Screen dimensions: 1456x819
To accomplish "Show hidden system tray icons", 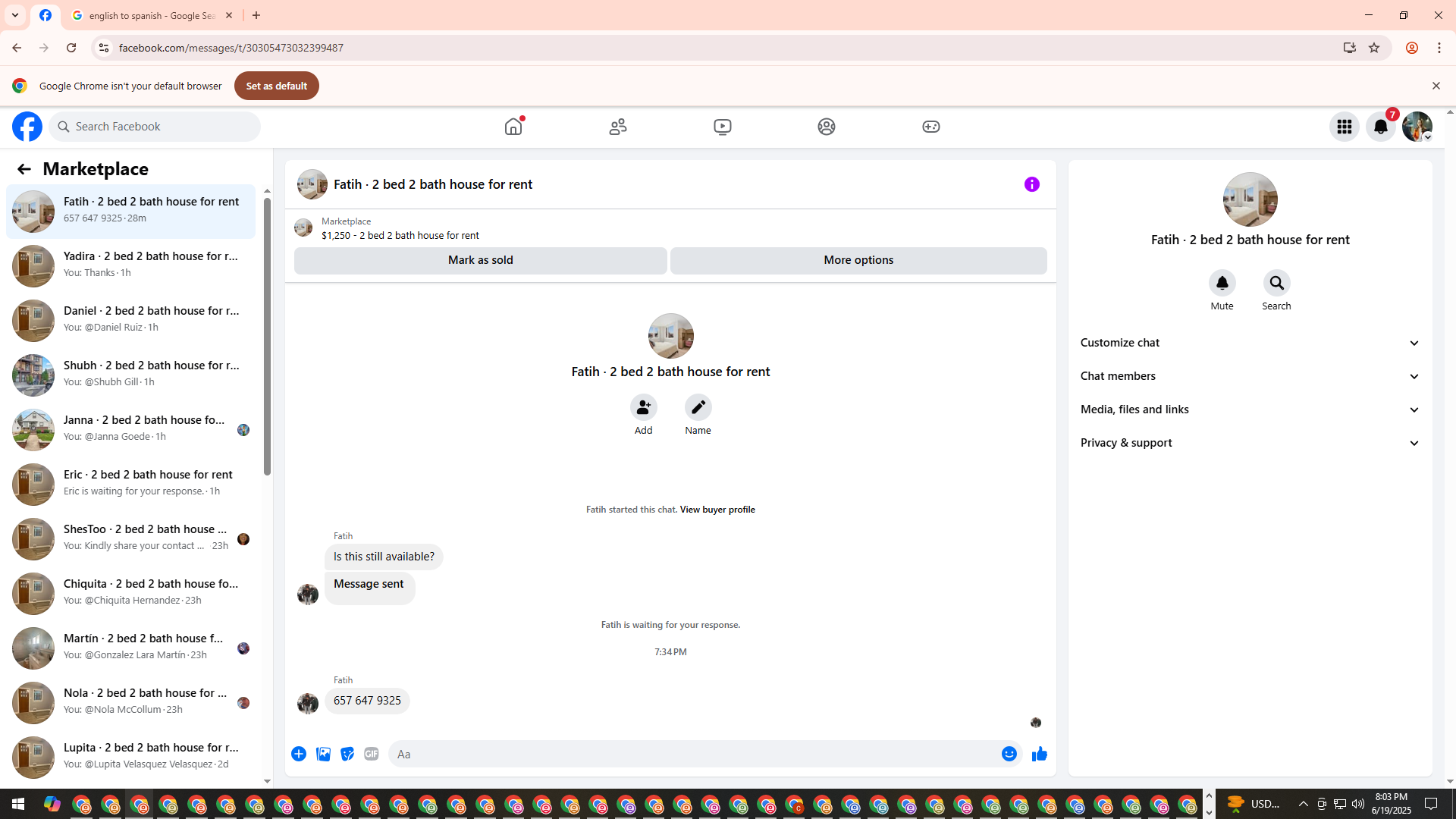I will 1304,804.
